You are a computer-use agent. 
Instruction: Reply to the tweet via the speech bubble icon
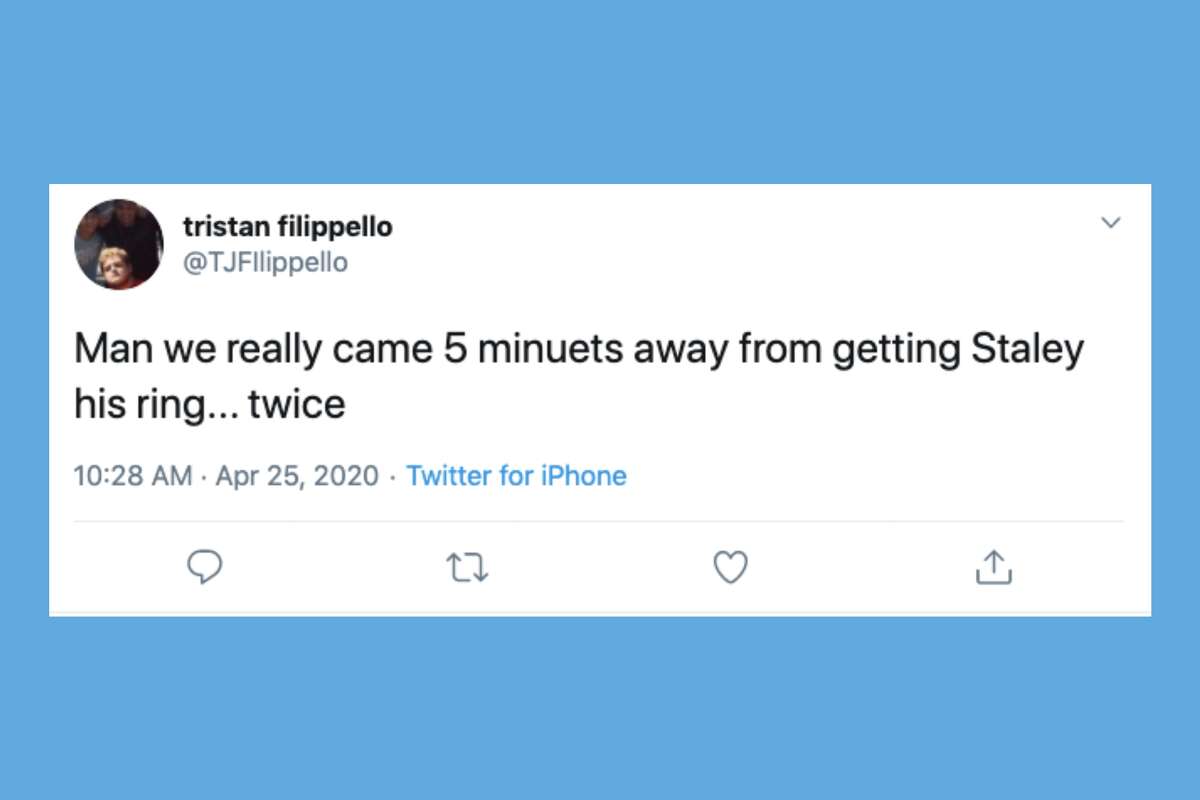tap(205, 567)
